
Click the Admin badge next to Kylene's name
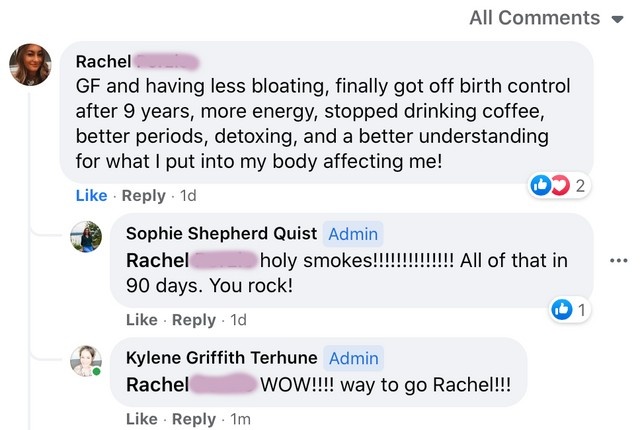353,358
